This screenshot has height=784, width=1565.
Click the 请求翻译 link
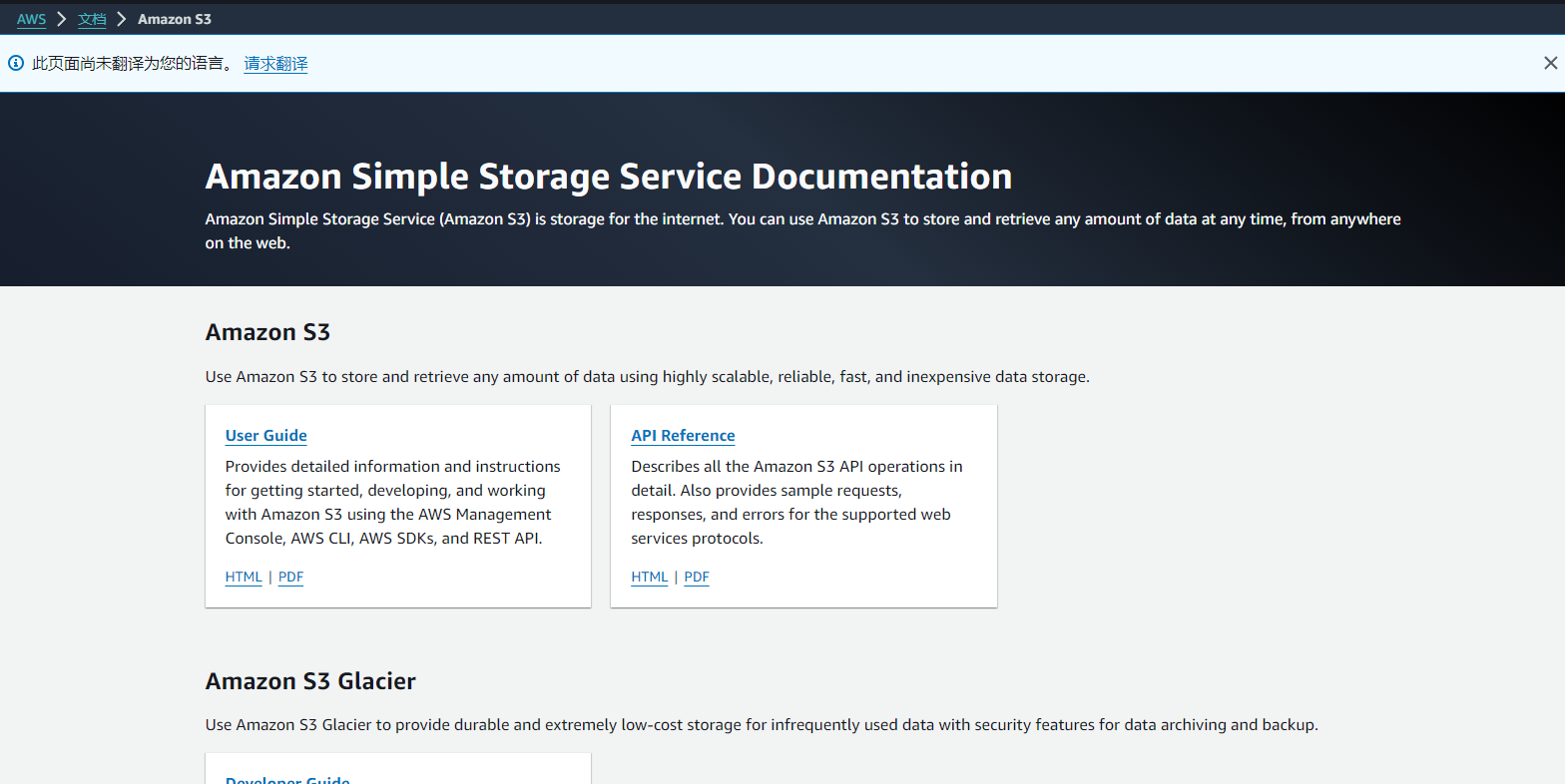[x=275, y=64]
